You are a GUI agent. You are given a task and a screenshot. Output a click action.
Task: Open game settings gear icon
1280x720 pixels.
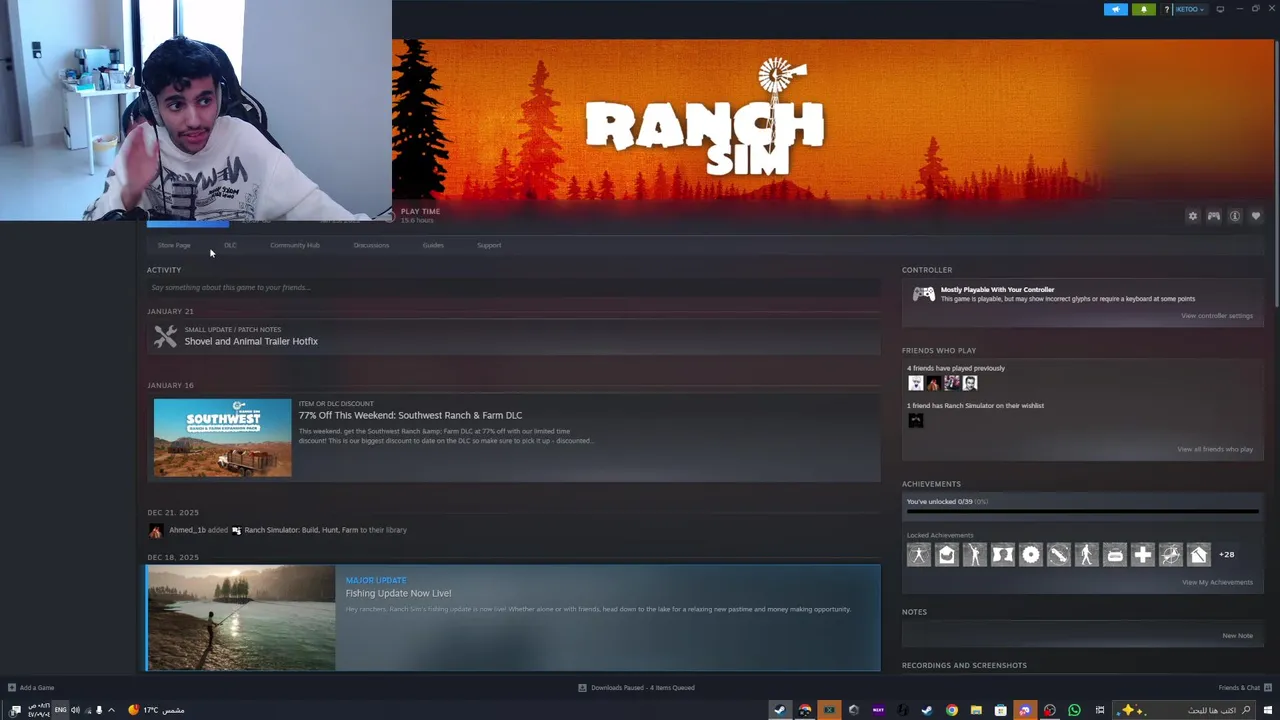pyautogui.click(x=1192, y=216)
